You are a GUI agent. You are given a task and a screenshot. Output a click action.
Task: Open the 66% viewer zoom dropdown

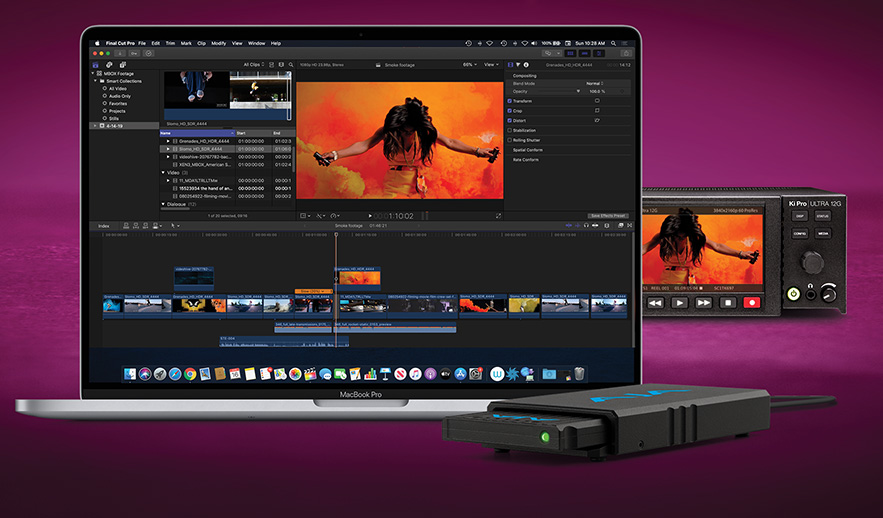pyautogui.click(x=470, y=65)
